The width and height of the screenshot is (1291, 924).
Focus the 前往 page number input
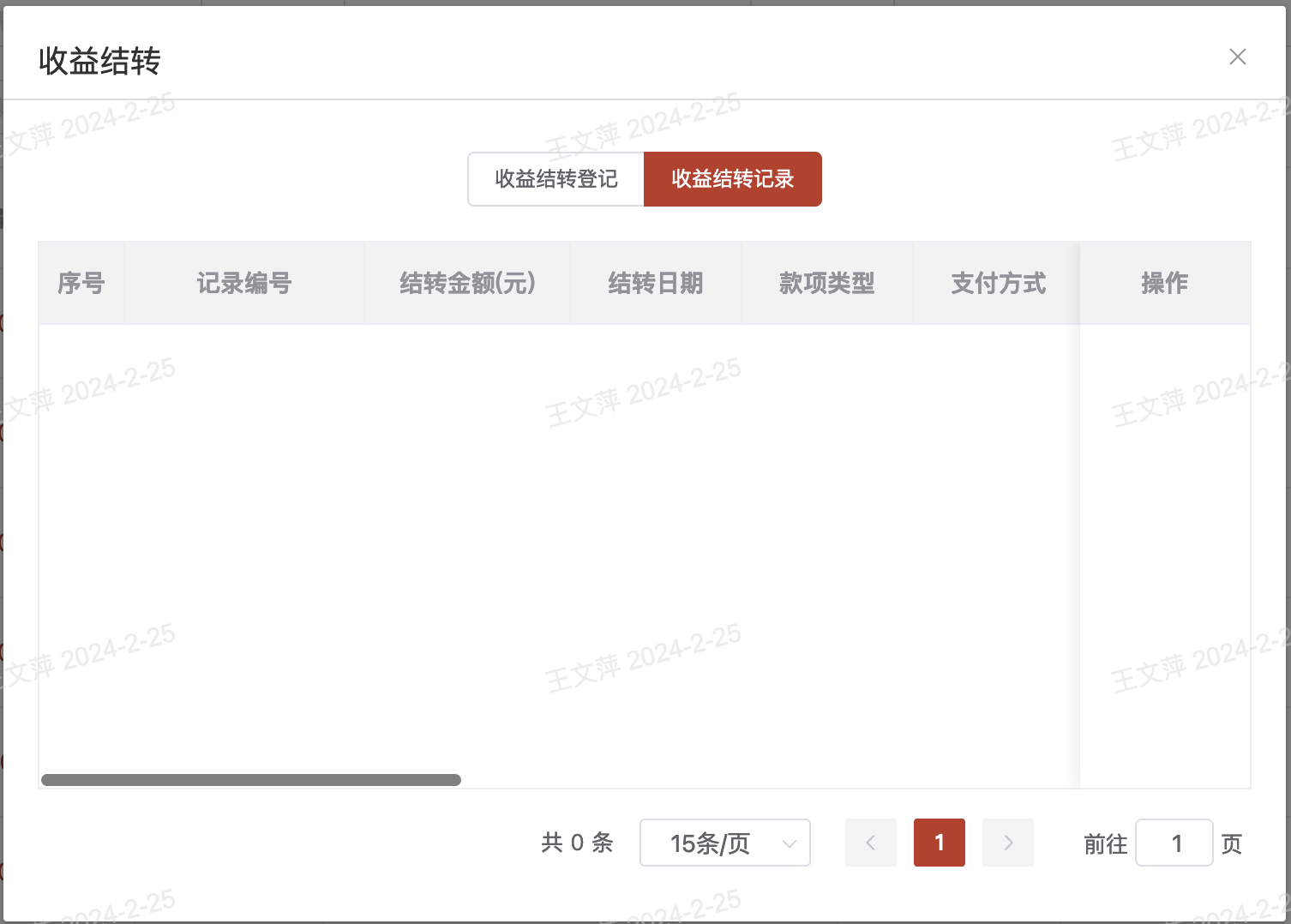coord(1174,843)
